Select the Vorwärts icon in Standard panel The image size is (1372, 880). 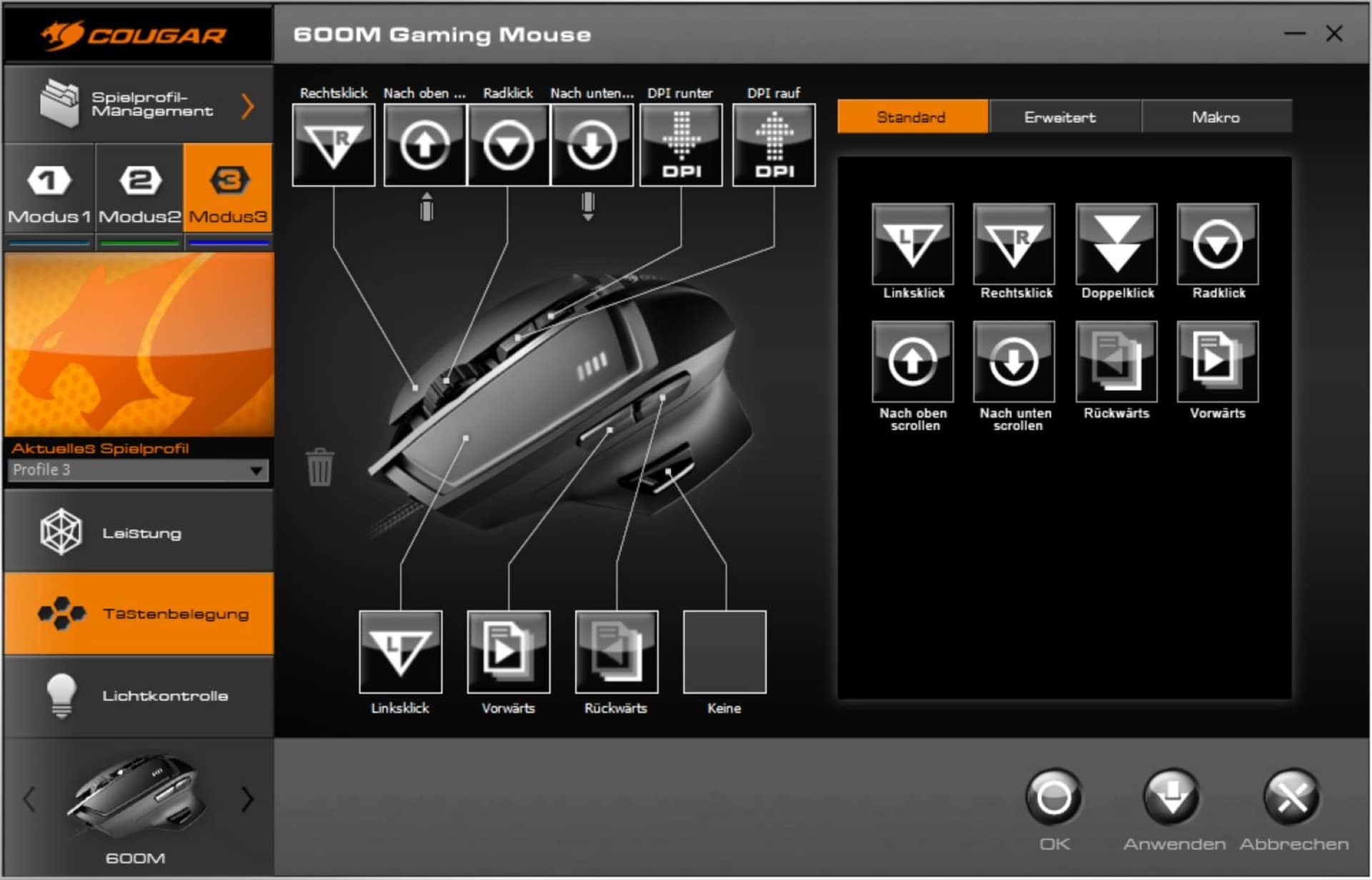tap(1218, 361)
